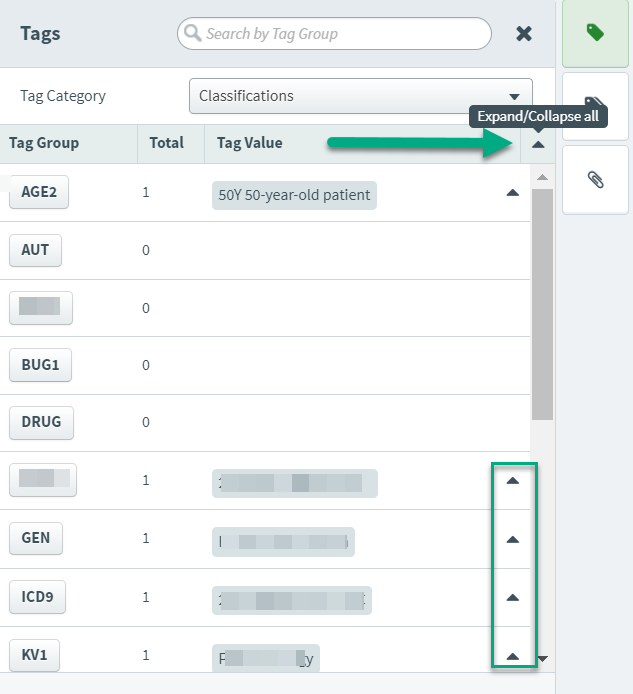Open the paperclip attachments panel
The image size is (633, 694).
(x=595, y=180)
